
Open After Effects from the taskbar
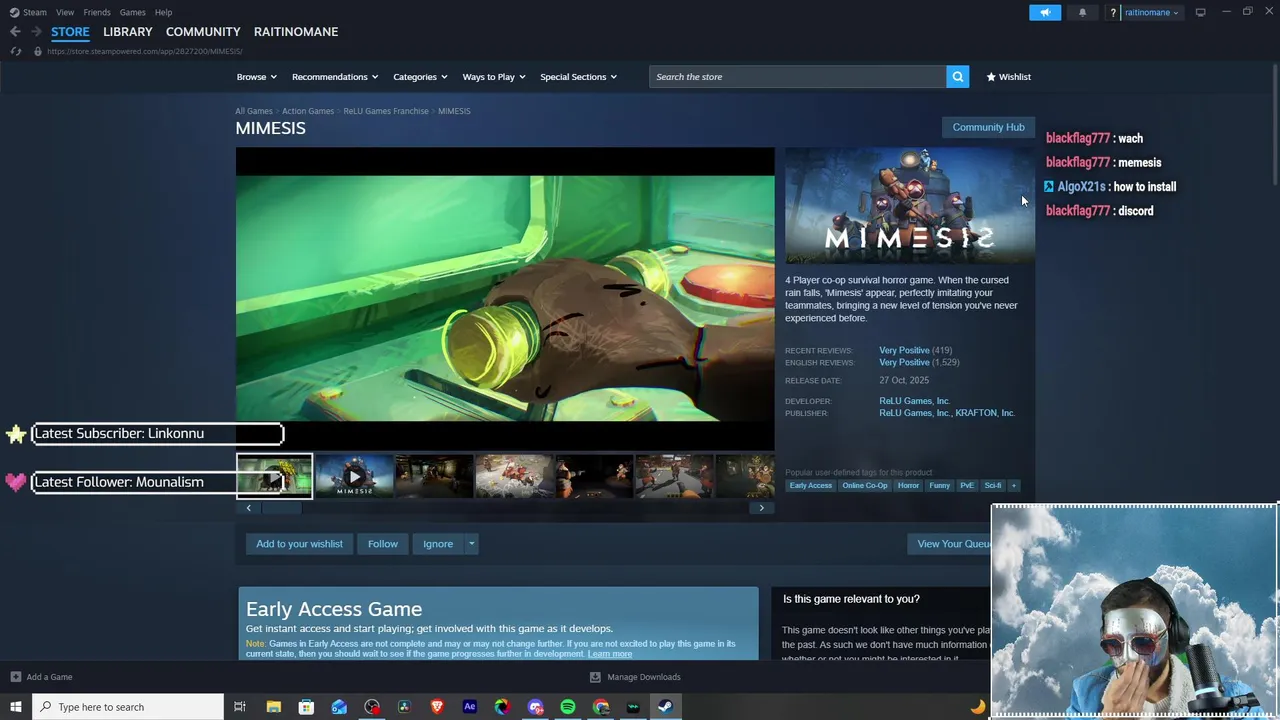pos(470,707)
